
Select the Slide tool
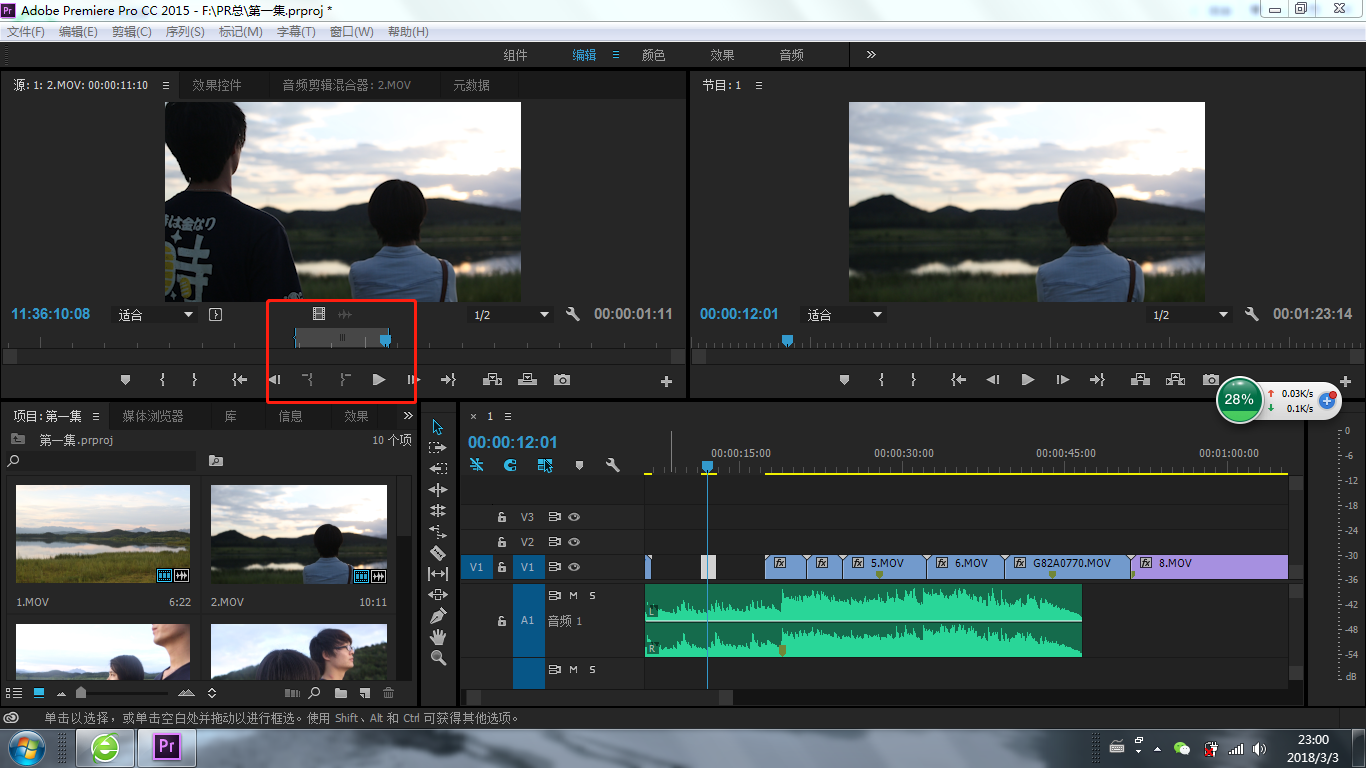(x=437, y=594)
